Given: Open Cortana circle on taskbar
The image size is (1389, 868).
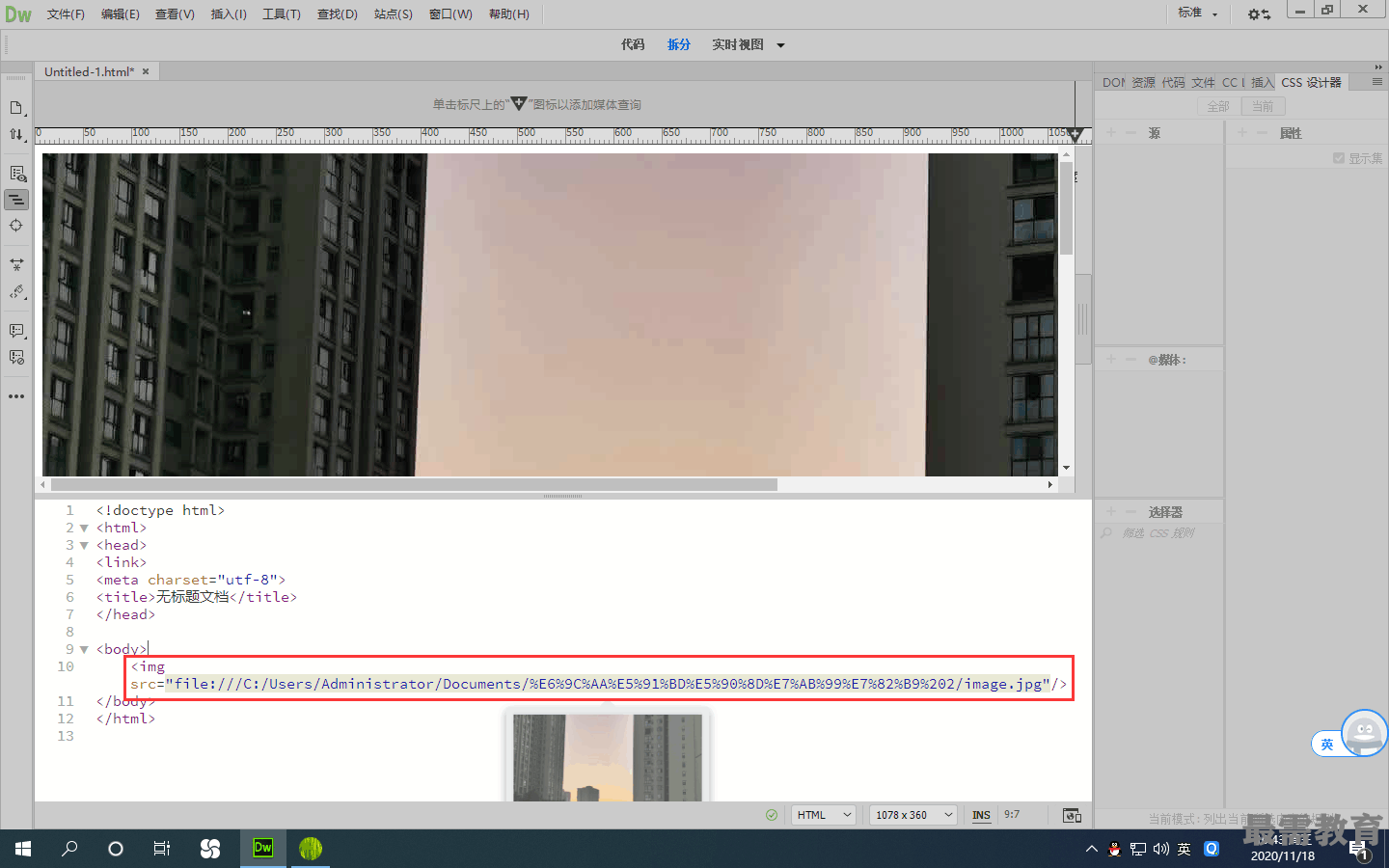Looking at the screenshot, I should (116, 849).
